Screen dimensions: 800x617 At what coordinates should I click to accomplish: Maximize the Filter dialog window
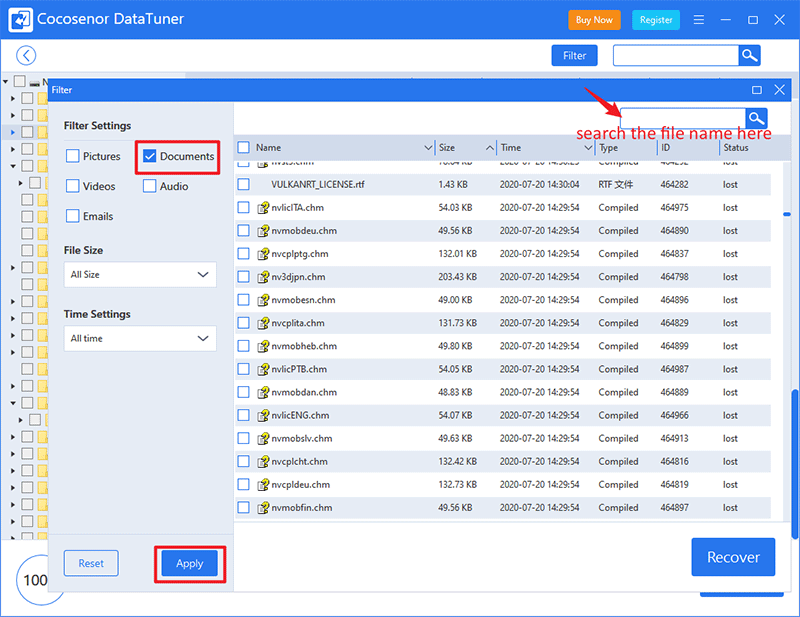point(757,90)
